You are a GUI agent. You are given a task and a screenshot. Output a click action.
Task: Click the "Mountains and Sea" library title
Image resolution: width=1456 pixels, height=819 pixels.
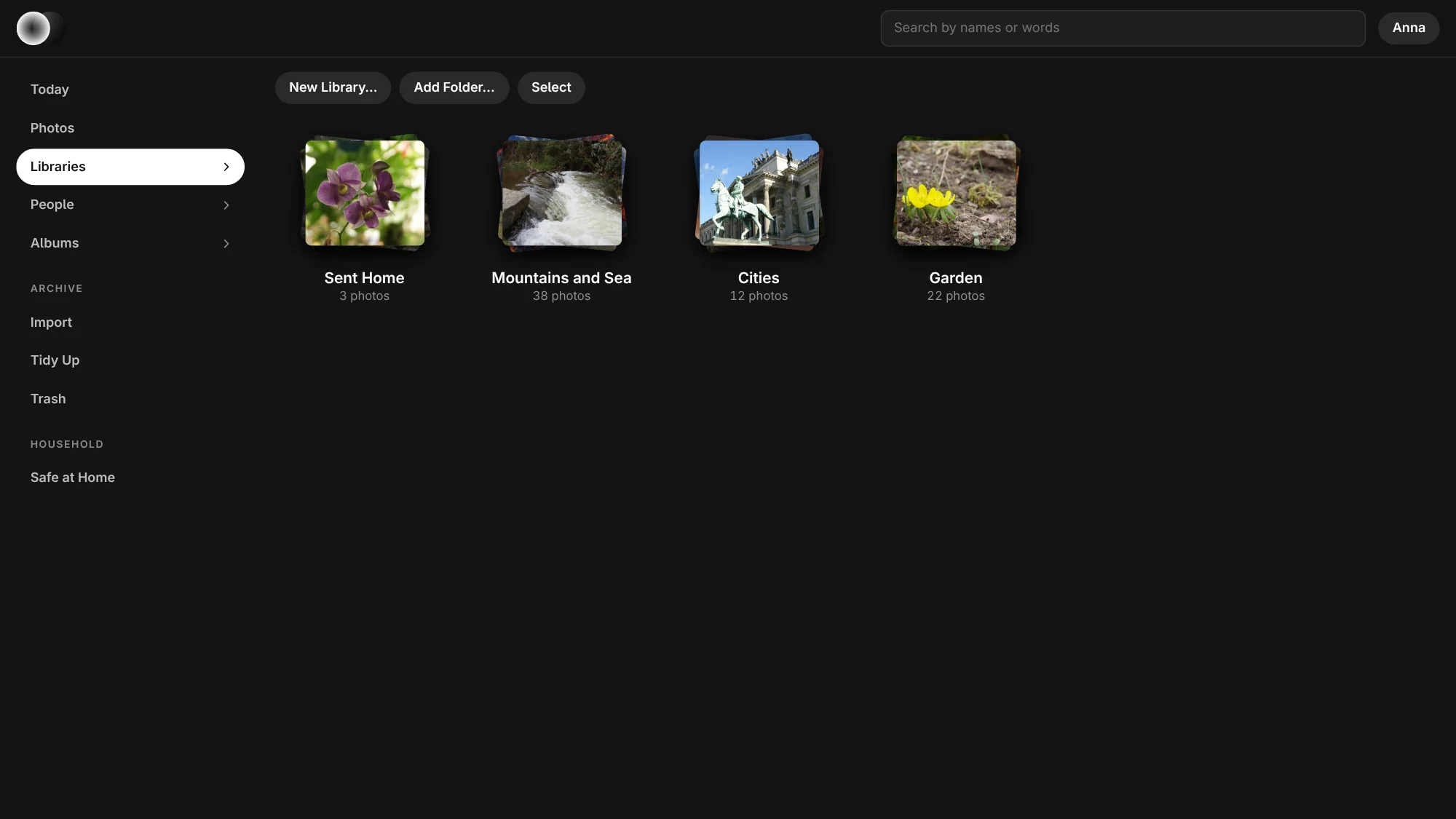(x=561, y=278)
